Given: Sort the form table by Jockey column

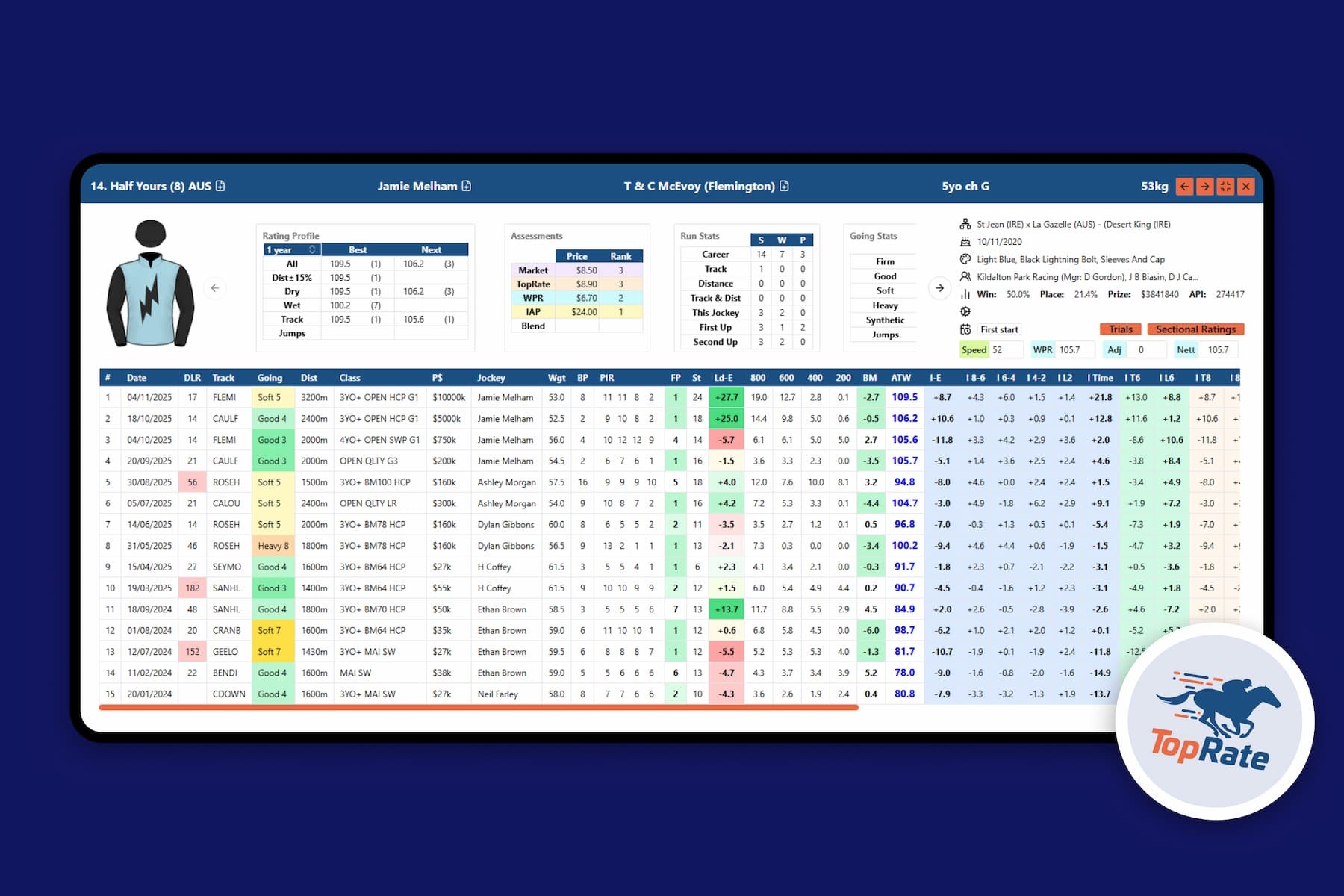Looking at the screenshot, I should tap(491, 378).
